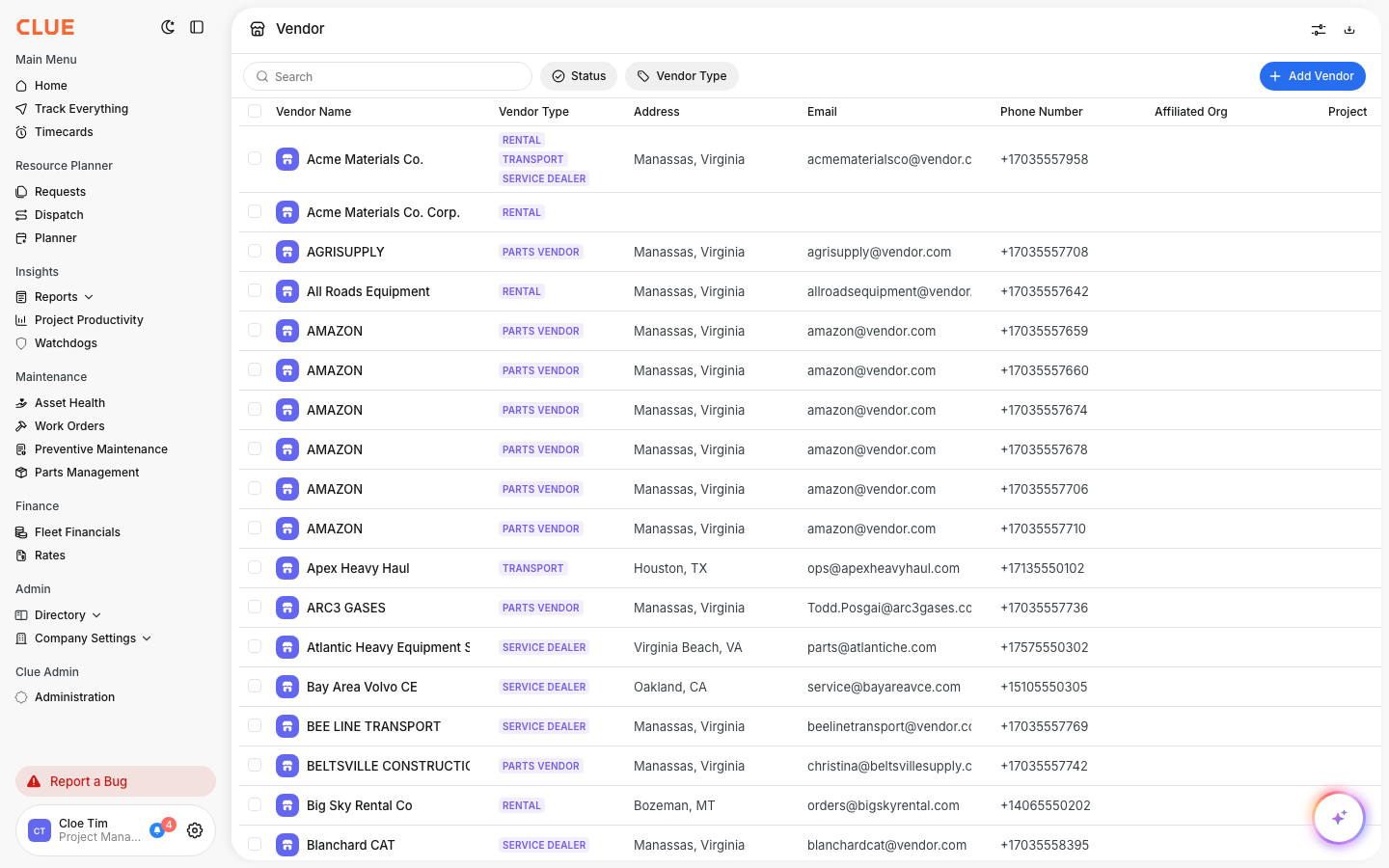Click the Track Everything icon
This screenshot has height=868, width=1389.
[21, 109]
